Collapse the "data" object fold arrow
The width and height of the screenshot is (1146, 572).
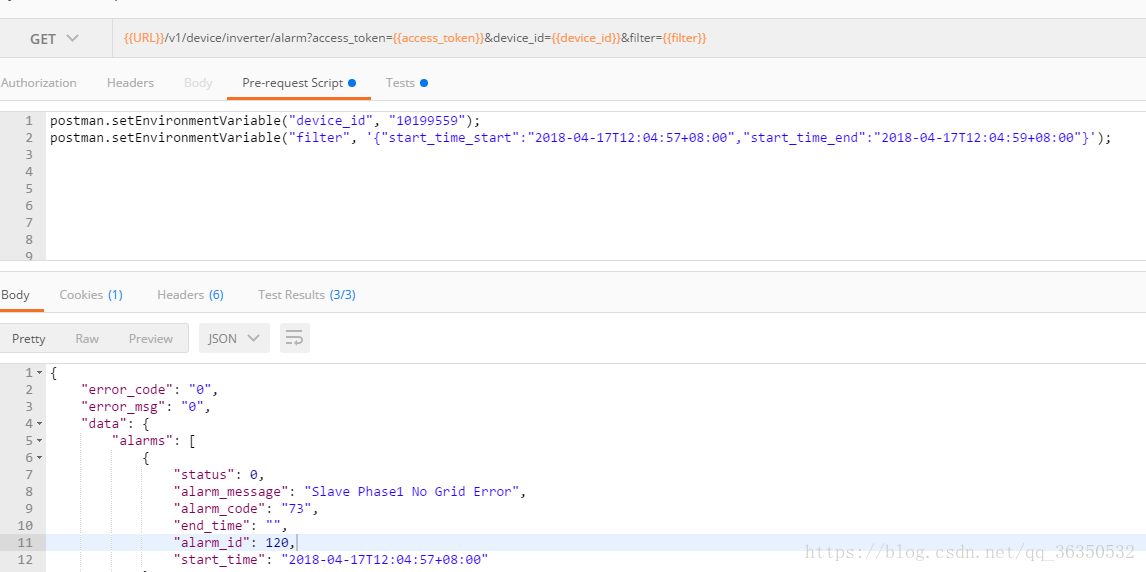pyautogui.click(x=39, y=424)
